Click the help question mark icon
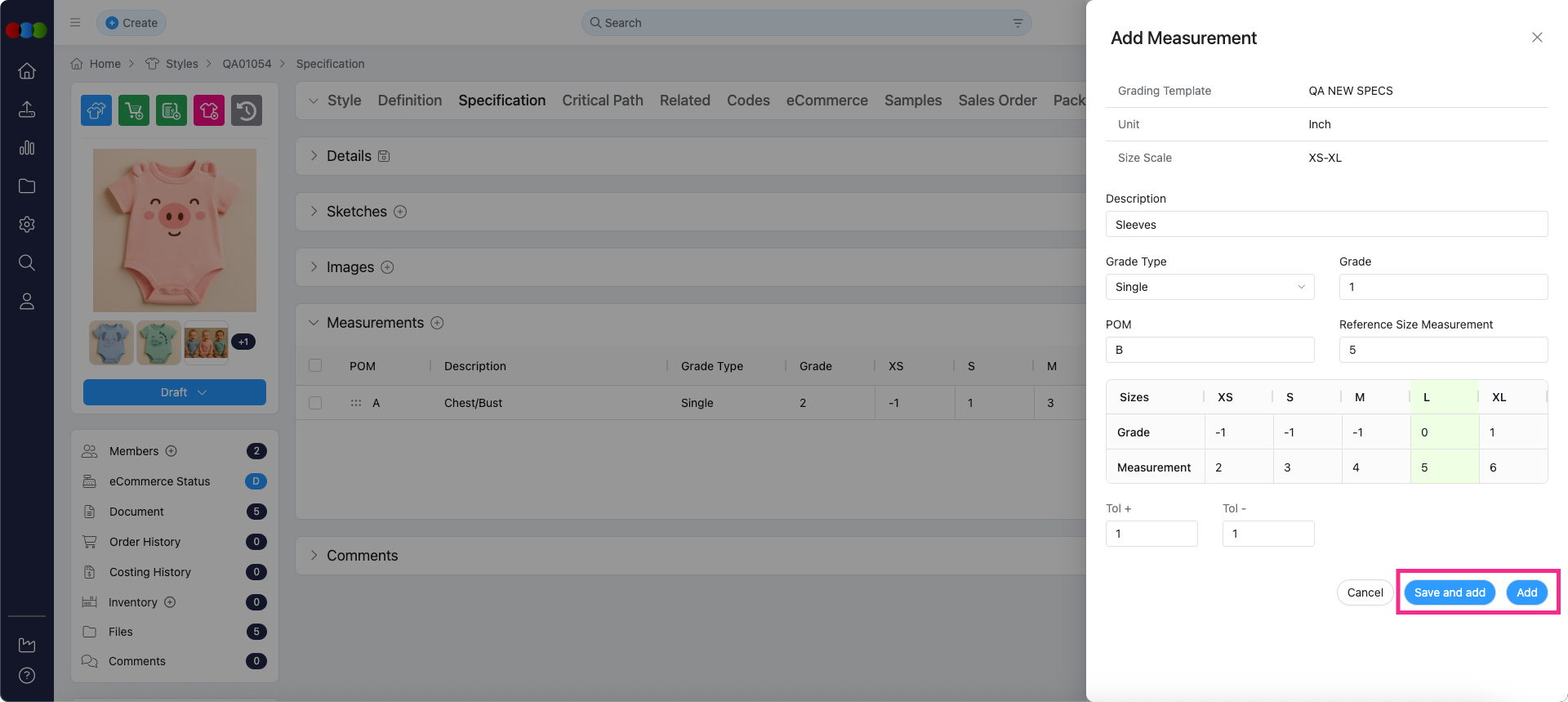The width and height of the screenshot is (1568, 702). 27,675
